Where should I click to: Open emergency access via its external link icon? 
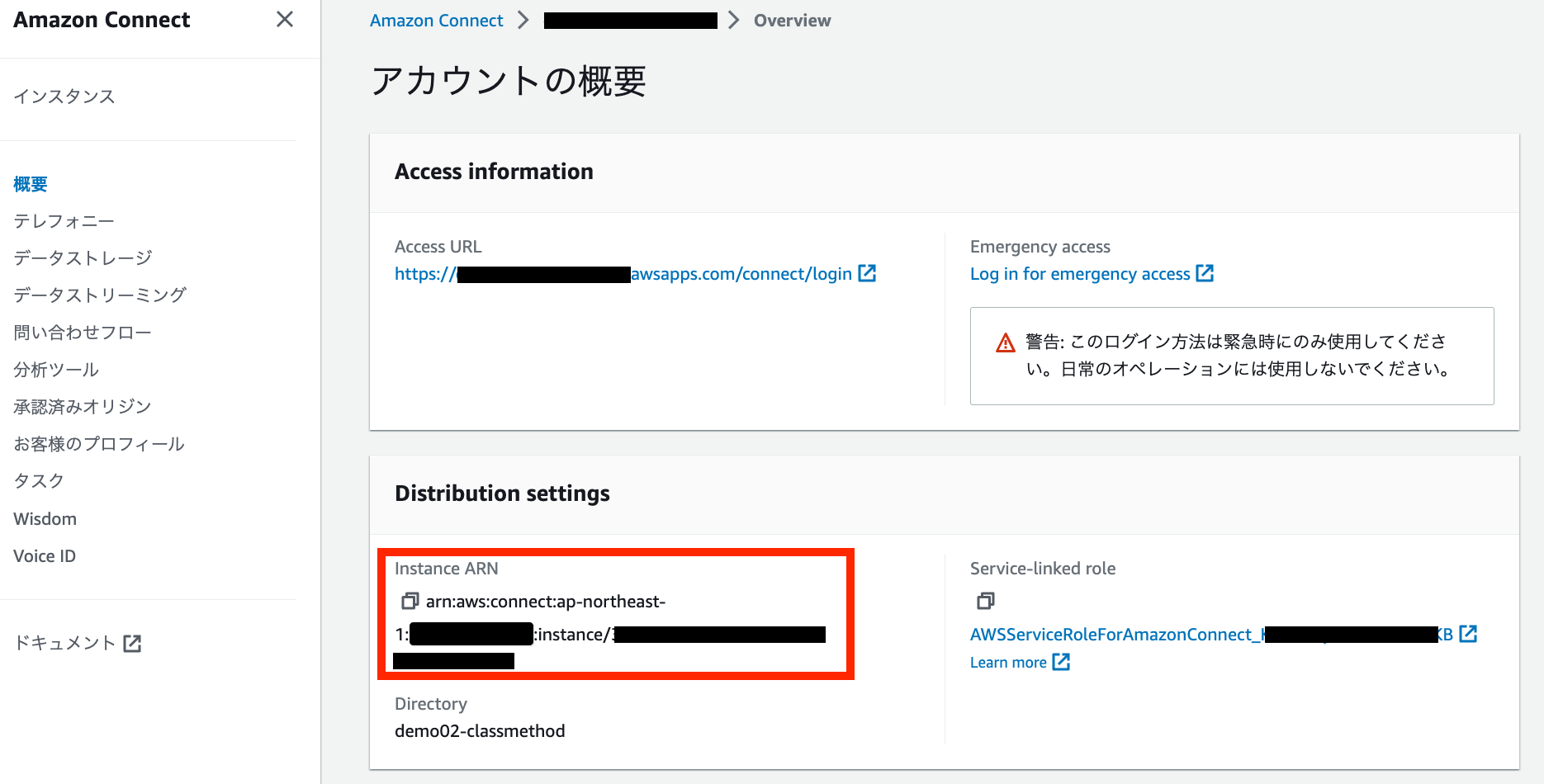click(x=1205, y=273)
